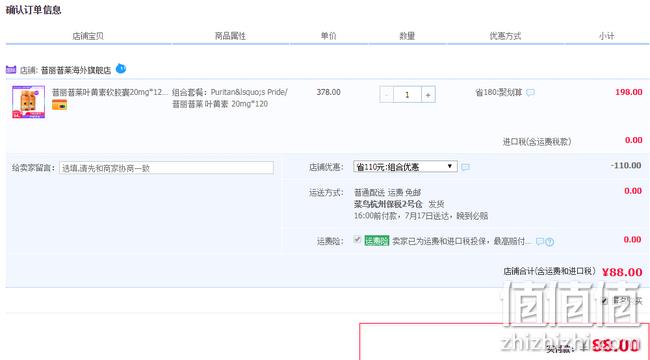Toggle the shipping insurance checkbox

click(357, 239)
